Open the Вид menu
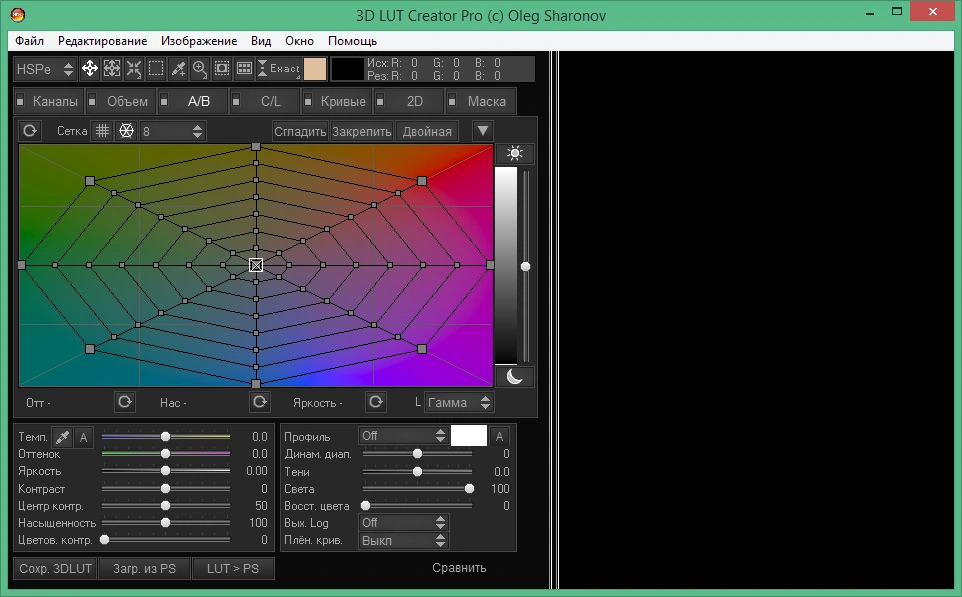 click(261, 40)
